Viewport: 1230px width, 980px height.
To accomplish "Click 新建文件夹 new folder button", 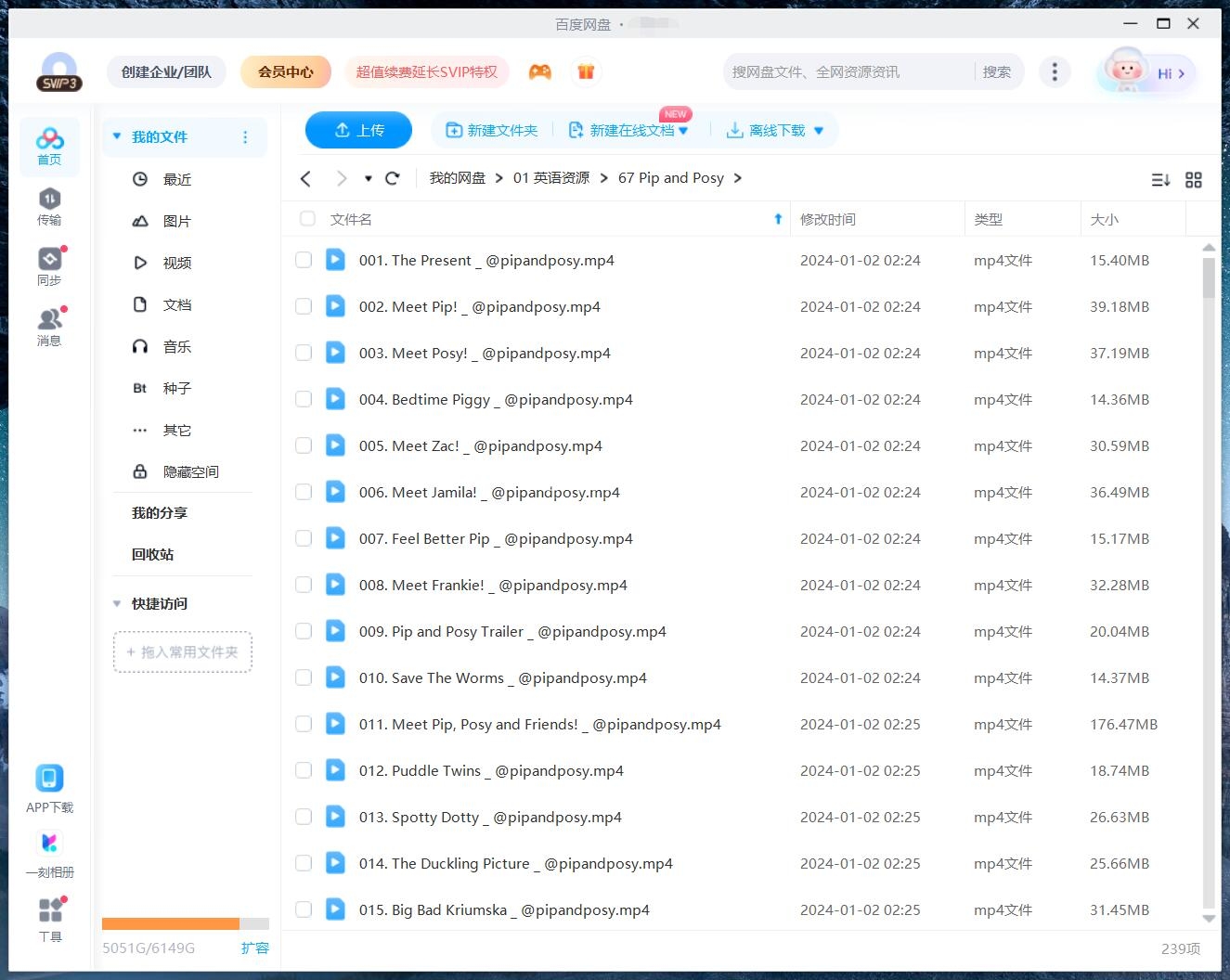I will point(492,131).
